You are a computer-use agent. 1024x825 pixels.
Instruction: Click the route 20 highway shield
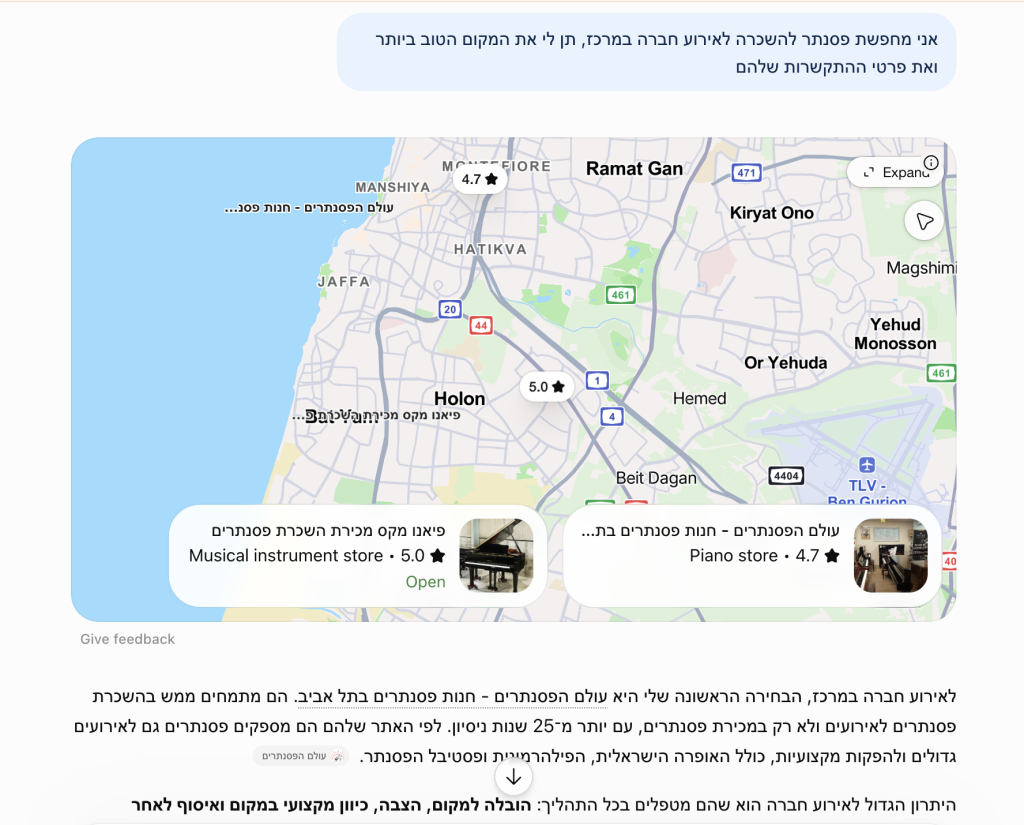click(x=450, y=309)
